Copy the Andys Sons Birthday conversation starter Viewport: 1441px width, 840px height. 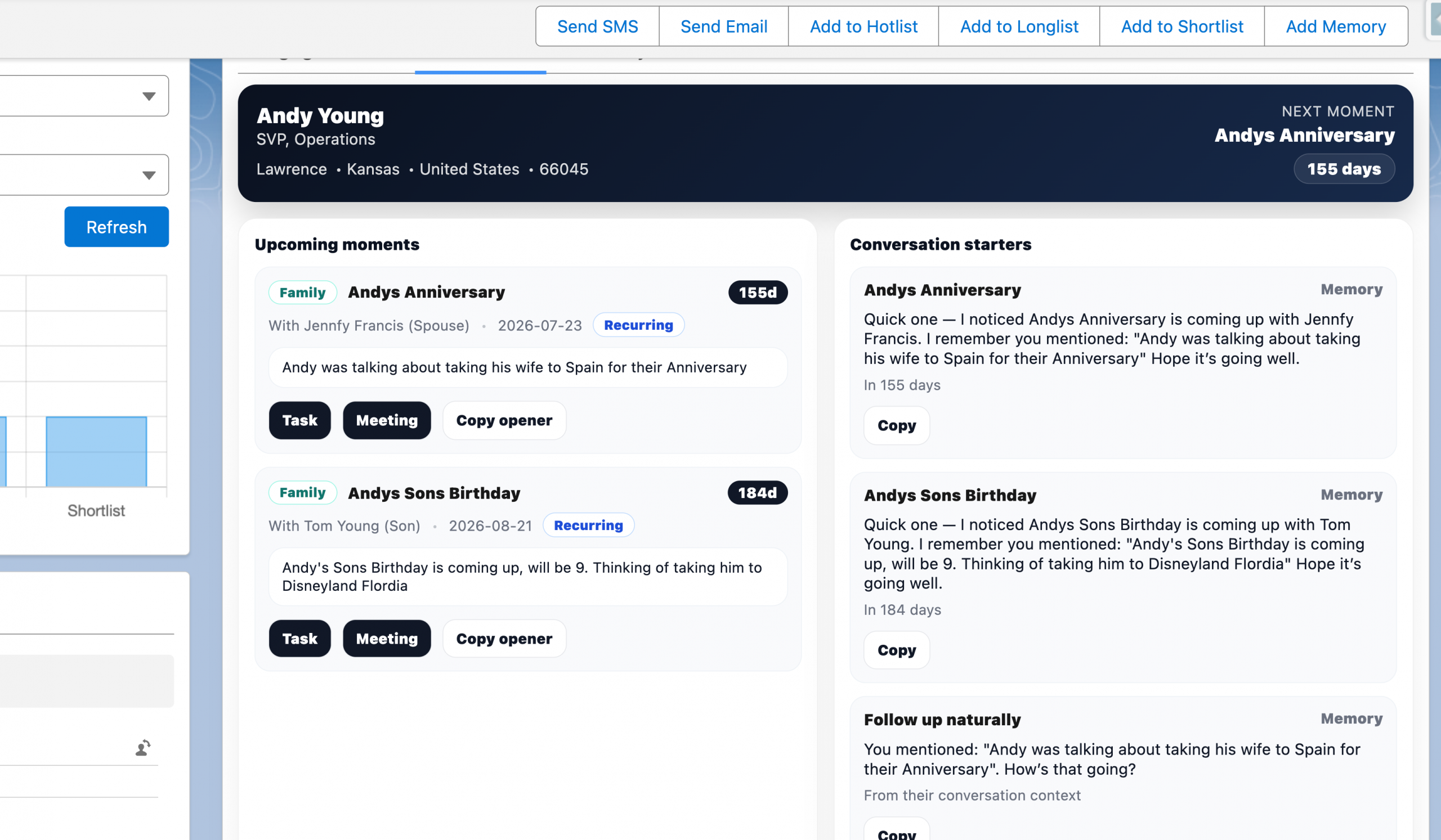point(896,650)
